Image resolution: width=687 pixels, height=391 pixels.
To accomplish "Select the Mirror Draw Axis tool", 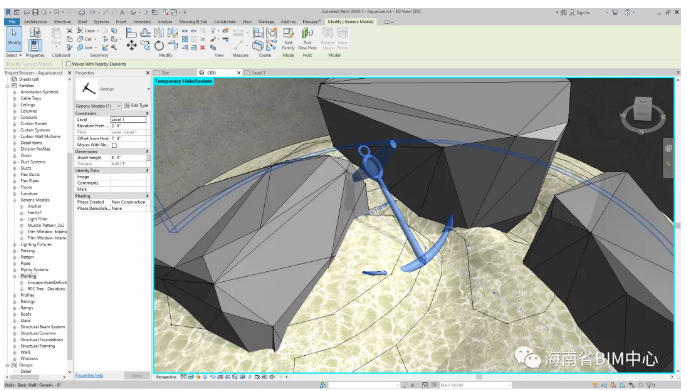I will pos(173,32).
